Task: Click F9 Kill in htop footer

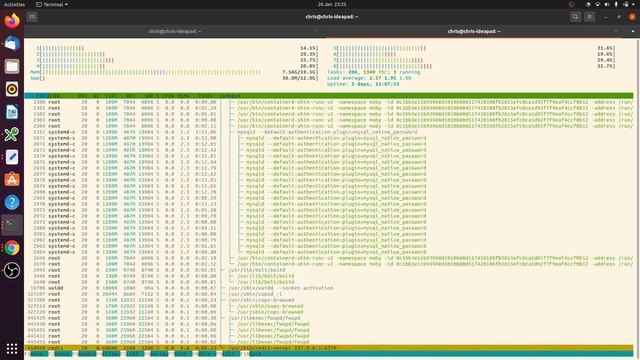Action: click(x=229, y=354)
